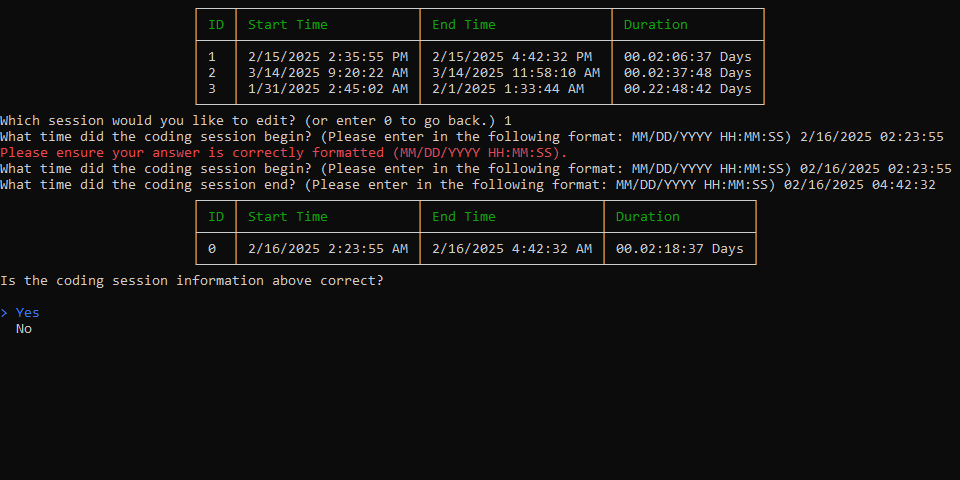Image resolution: width=960 pixels, height=480 pixels.
Task: Click the red formatting error message
Action: pyautogui.click(x=284, y=153)
